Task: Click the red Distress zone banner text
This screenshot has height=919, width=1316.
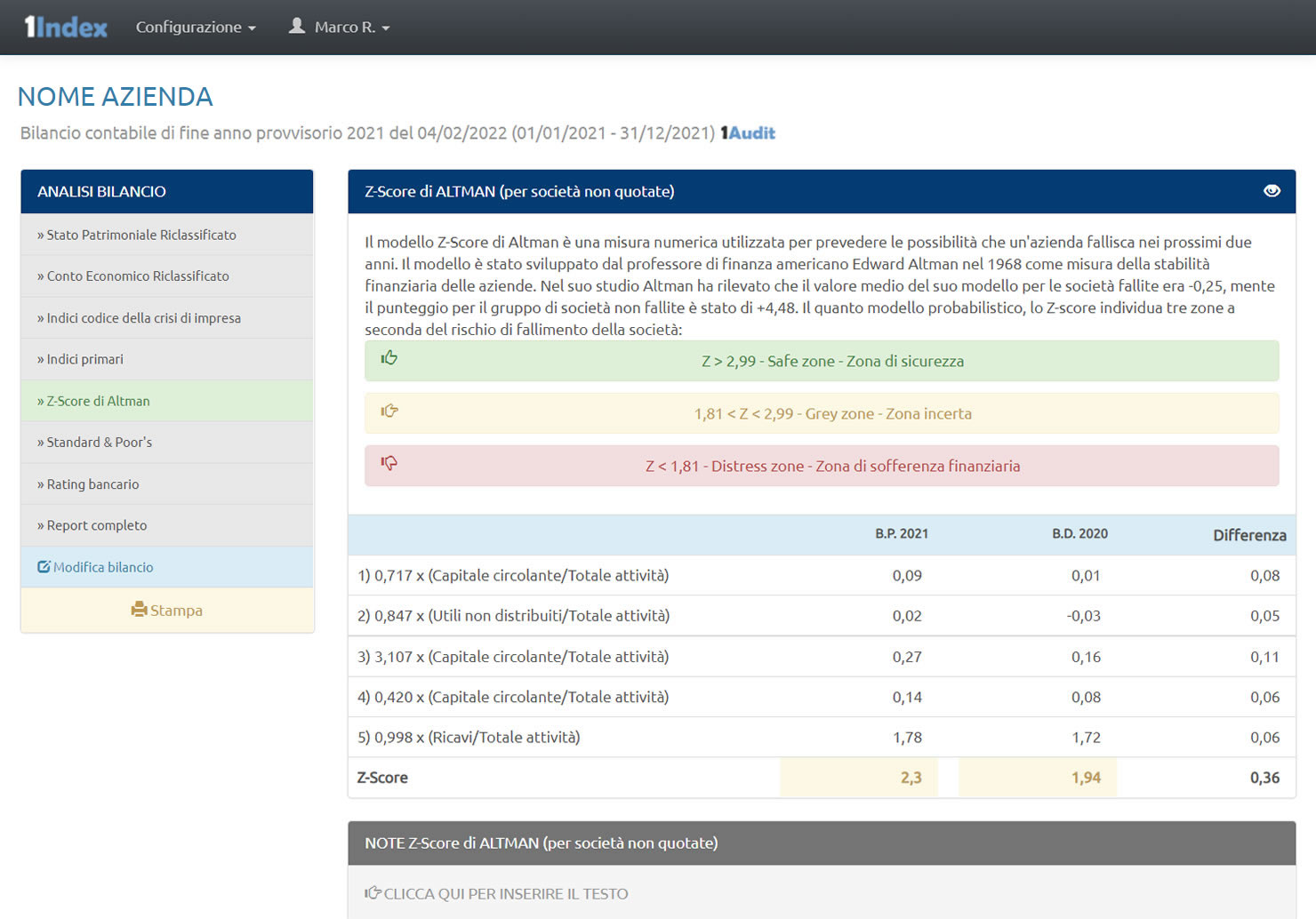Action: (832, 467)
